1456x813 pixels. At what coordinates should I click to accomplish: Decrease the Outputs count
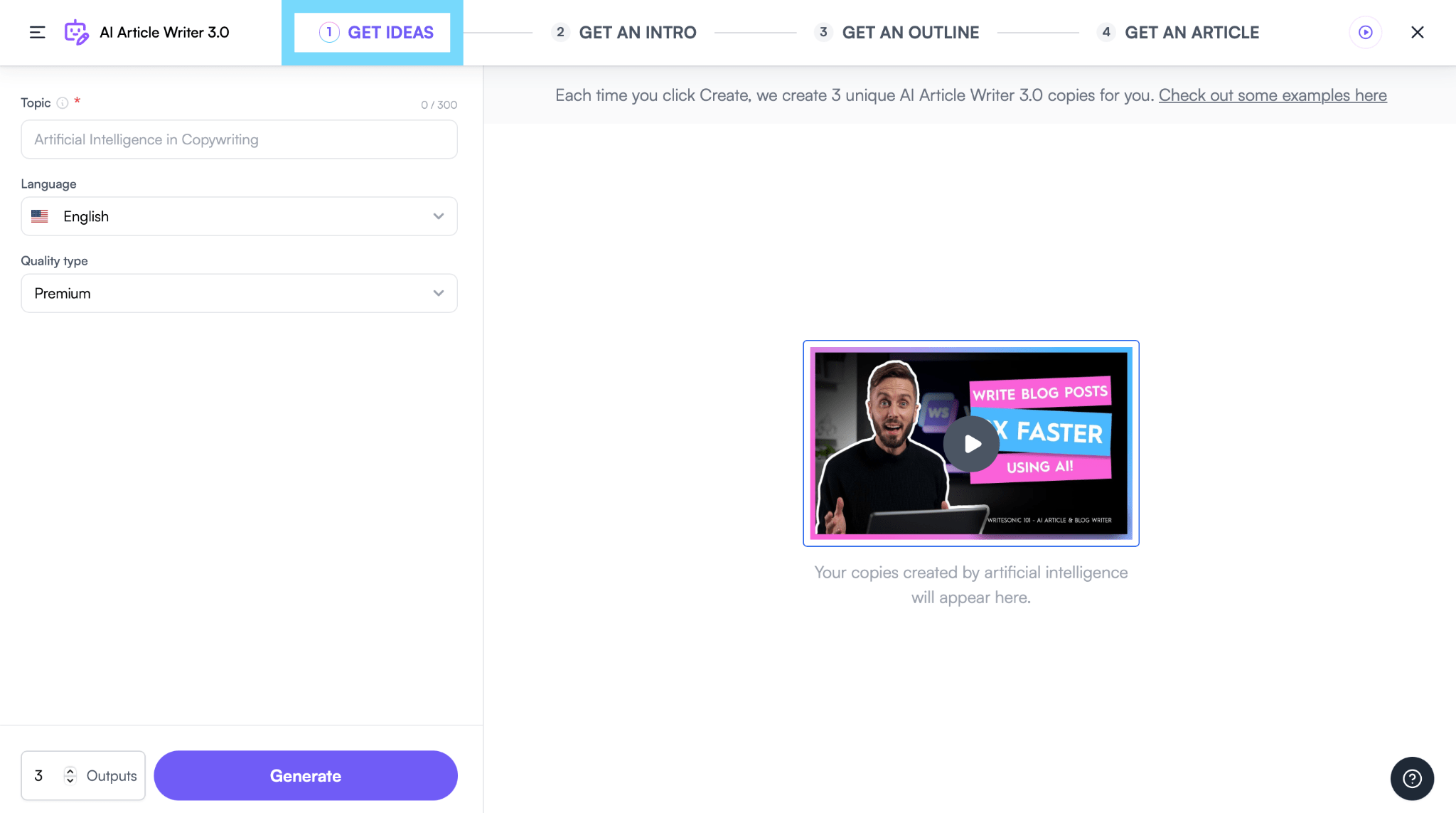pos(70,781)
